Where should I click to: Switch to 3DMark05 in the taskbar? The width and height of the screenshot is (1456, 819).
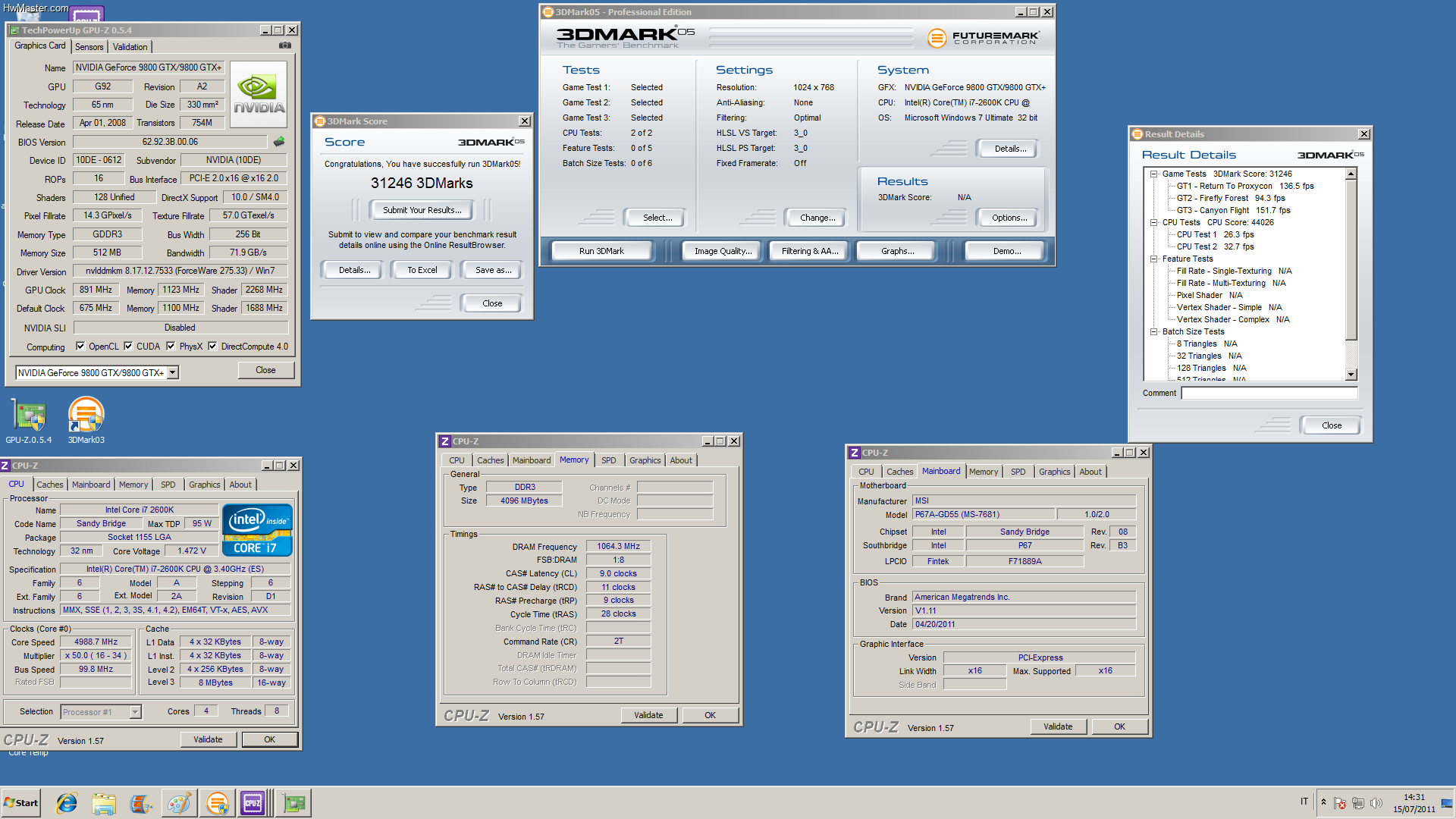coord(218,803)
